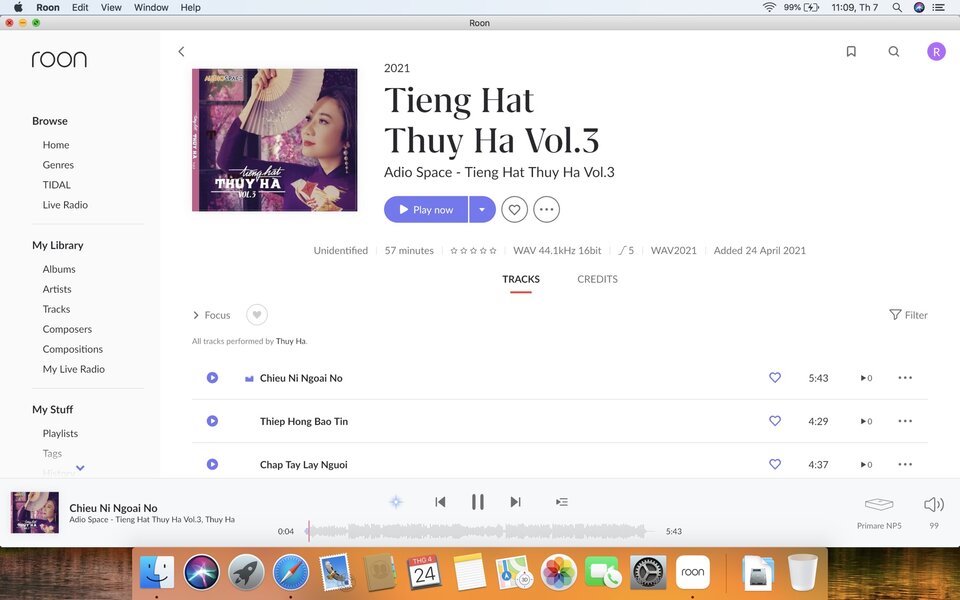Open Composers in My Library
This screenshot has height=600, width=960.
(67, 329)
